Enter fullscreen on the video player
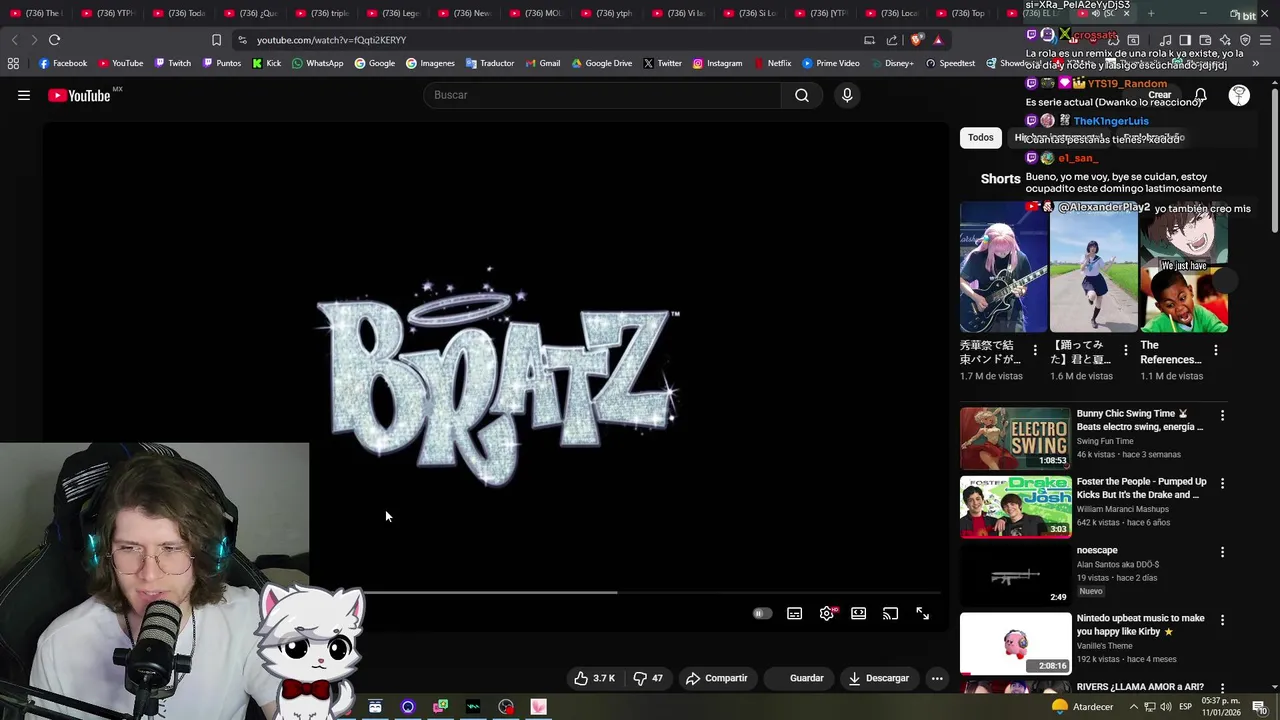Image resolution: width=1280 pixels, height=720 pixels. pyautogui.click(x=922, y=613)
